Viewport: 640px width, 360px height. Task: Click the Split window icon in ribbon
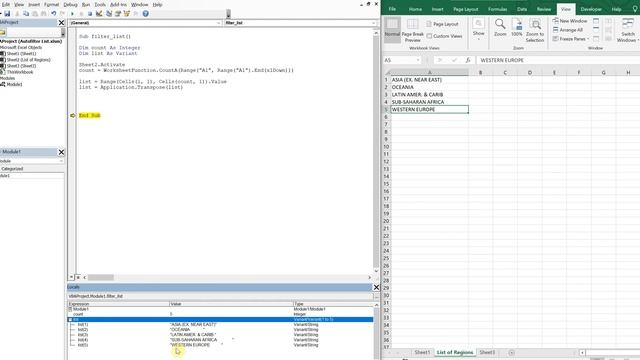coord(596,21)
